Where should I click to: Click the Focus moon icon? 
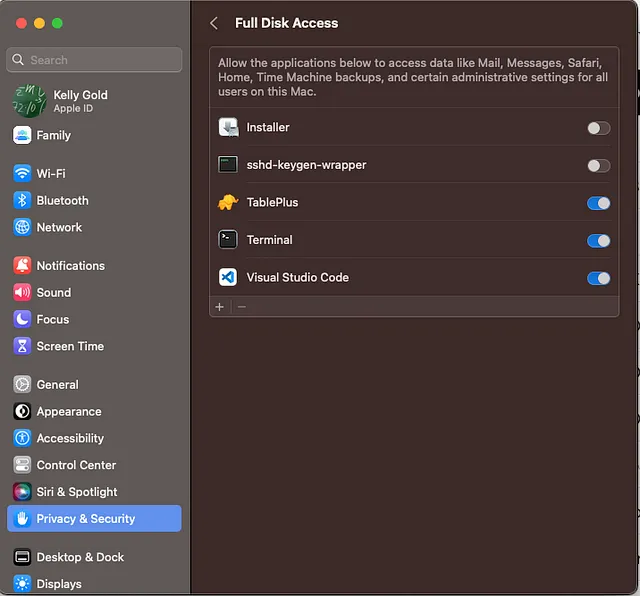coord(22,320)
